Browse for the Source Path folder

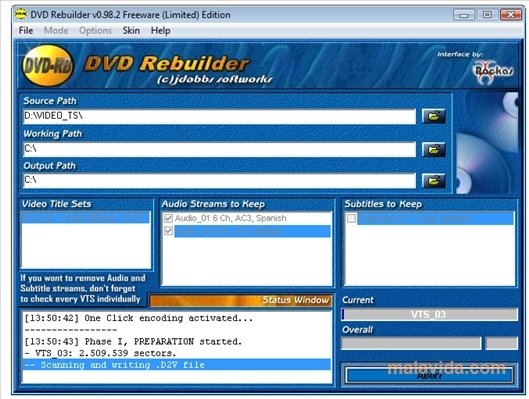click(434, 116)
